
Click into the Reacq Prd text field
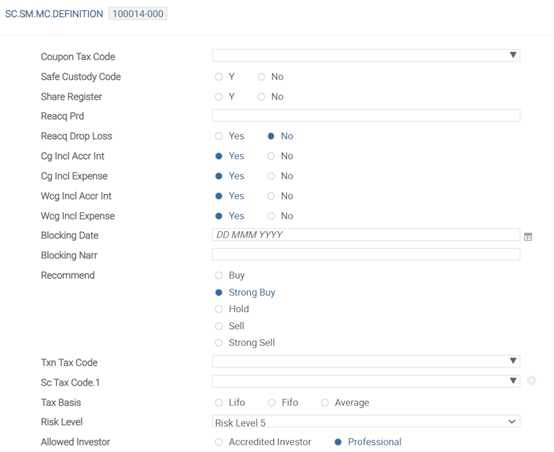366,116
